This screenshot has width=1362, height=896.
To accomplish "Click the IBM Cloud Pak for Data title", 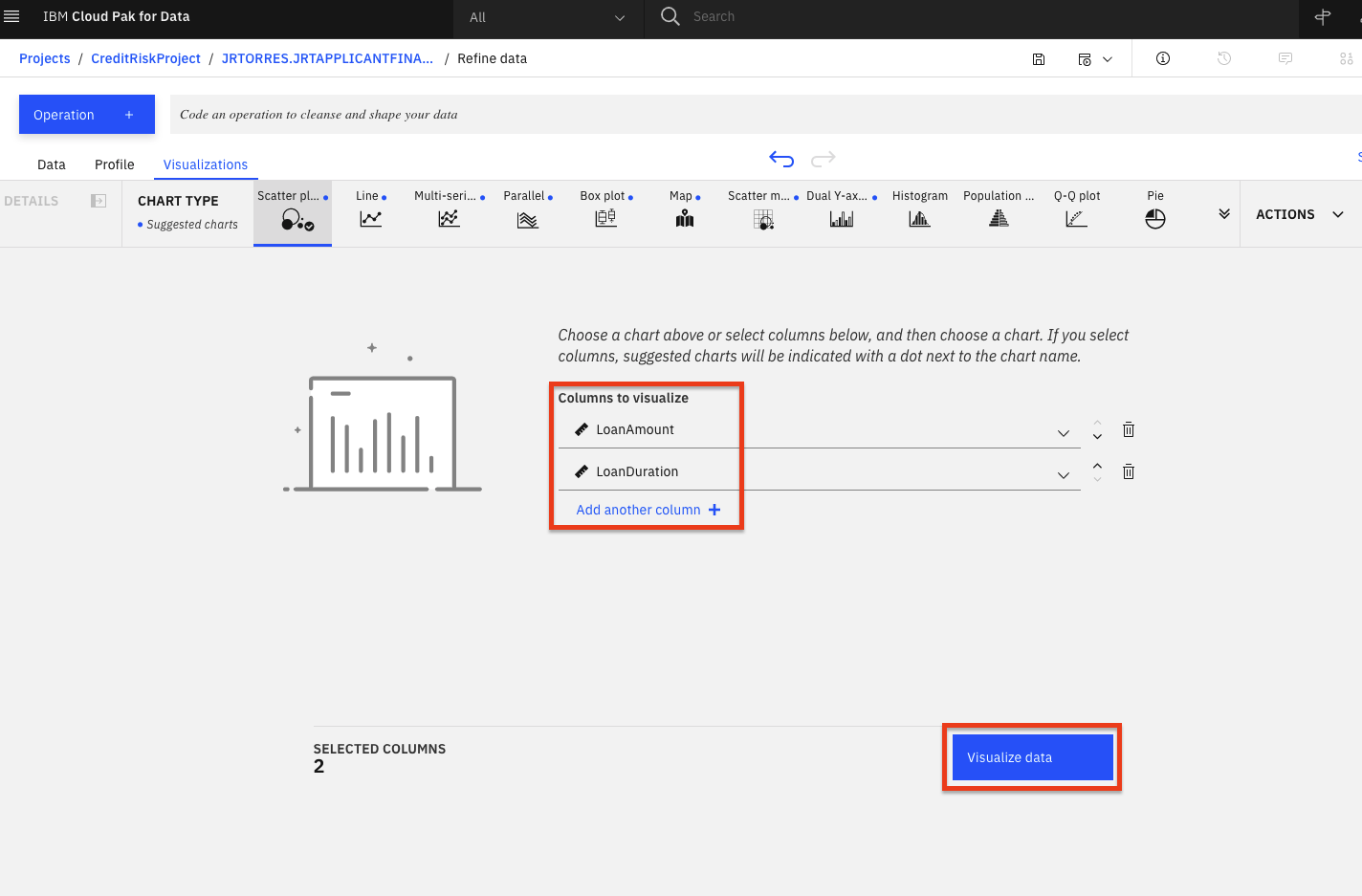I will coord(117,16).
